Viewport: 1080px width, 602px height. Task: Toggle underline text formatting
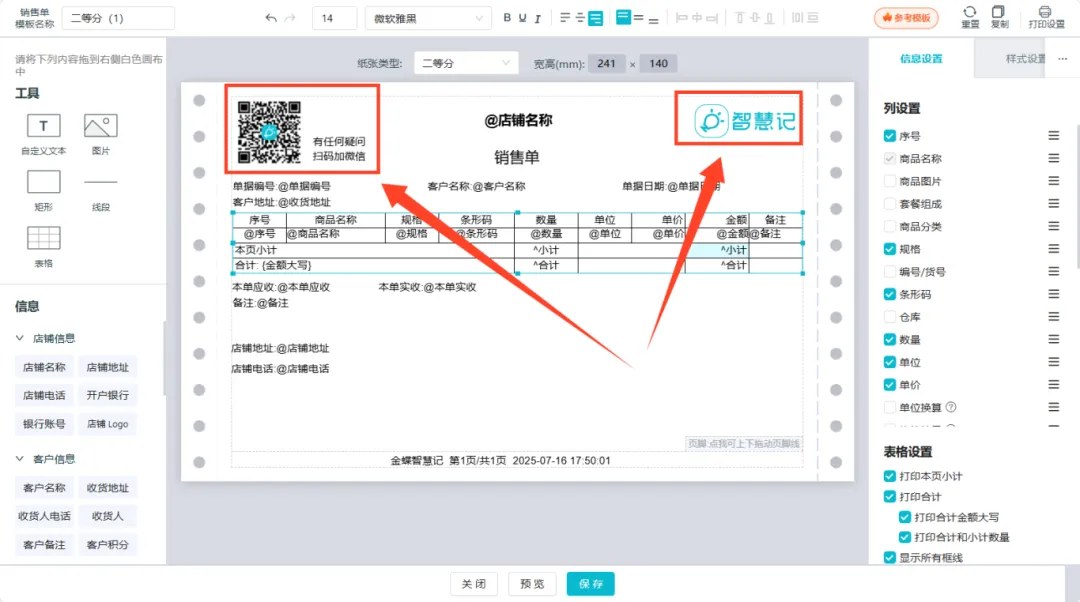[522, 18]
